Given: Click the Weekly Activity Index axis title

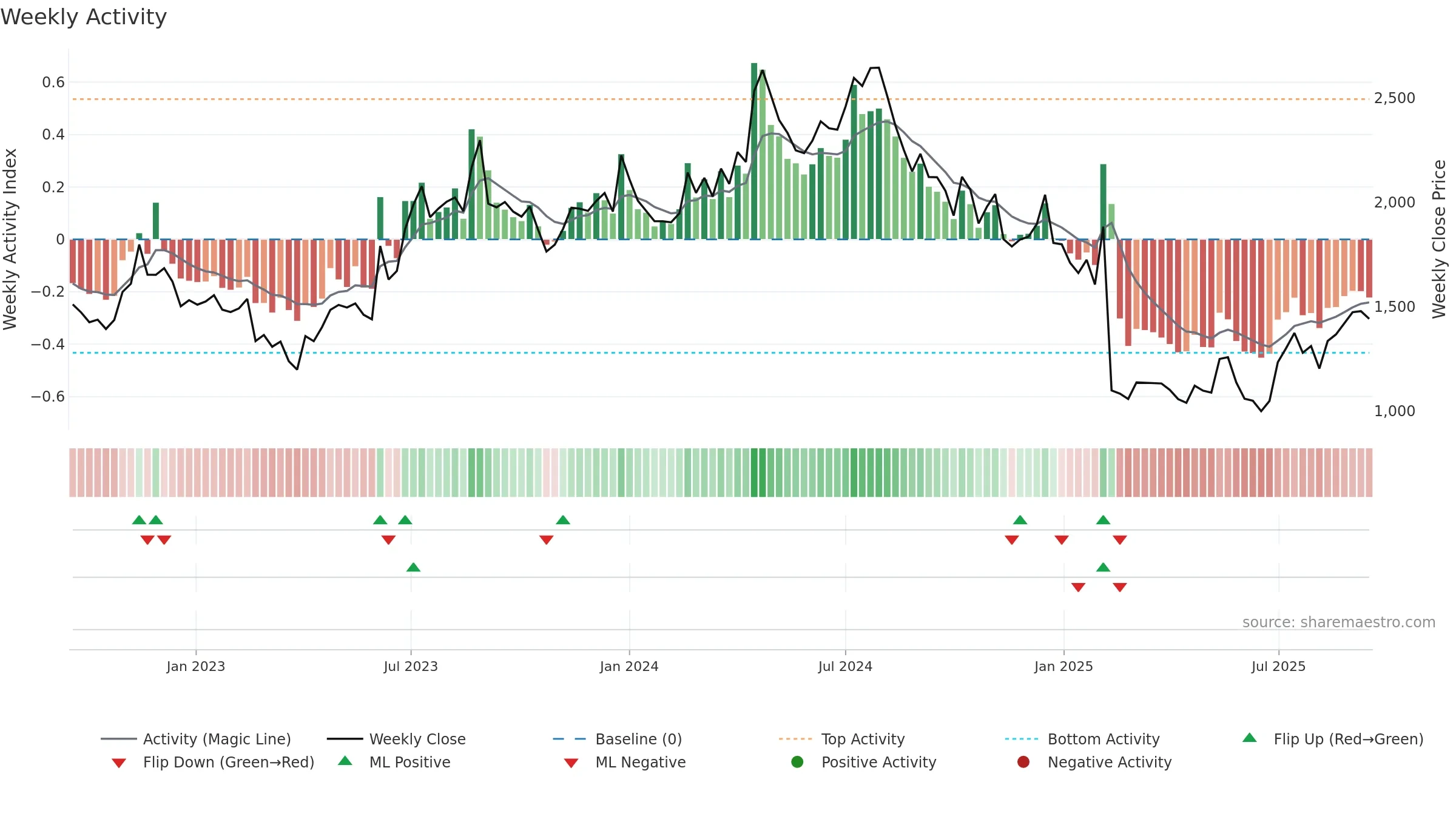Looking at the screenshot, I should point(10,239).
